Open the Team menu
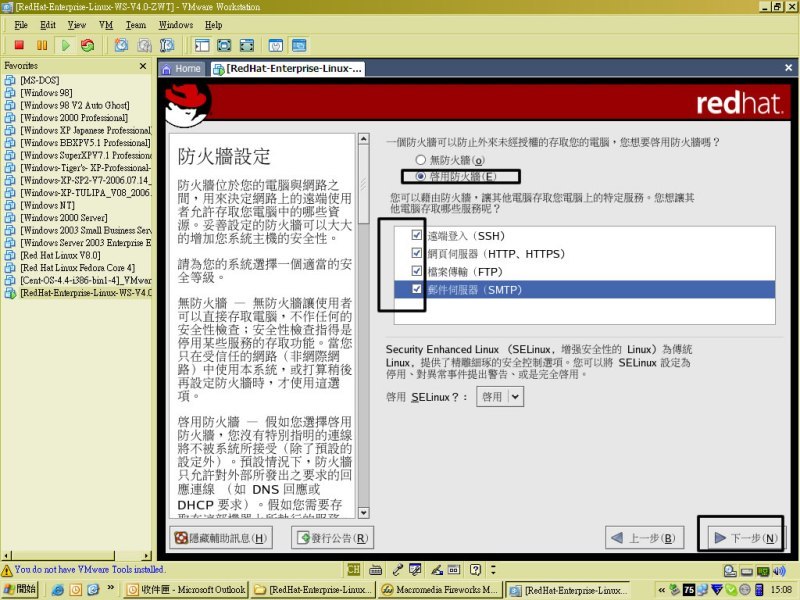Screen dimensions: 800x600 click(x=136, y=25)
